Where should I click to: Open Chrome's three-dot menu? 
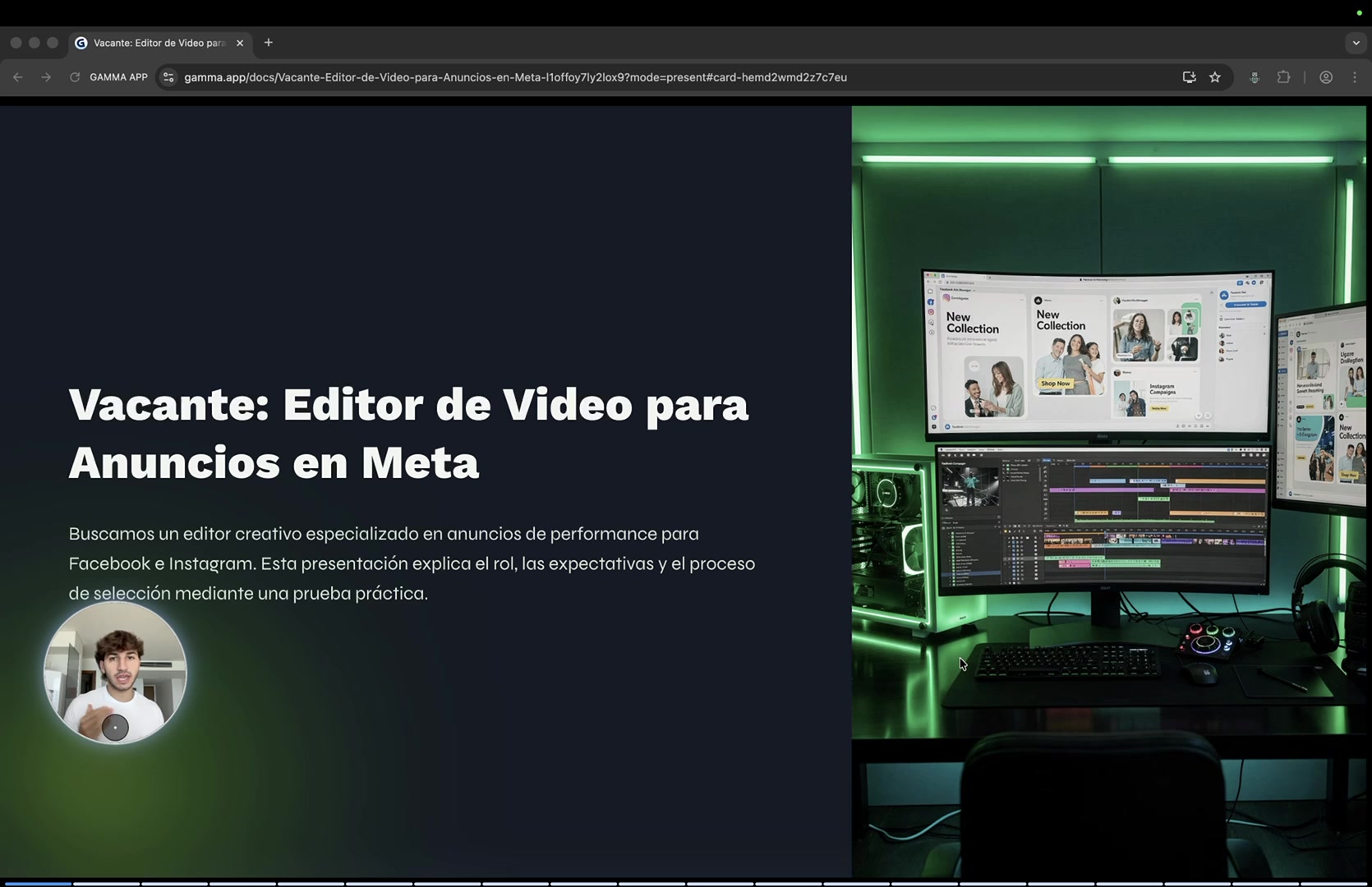[1355, 77]
